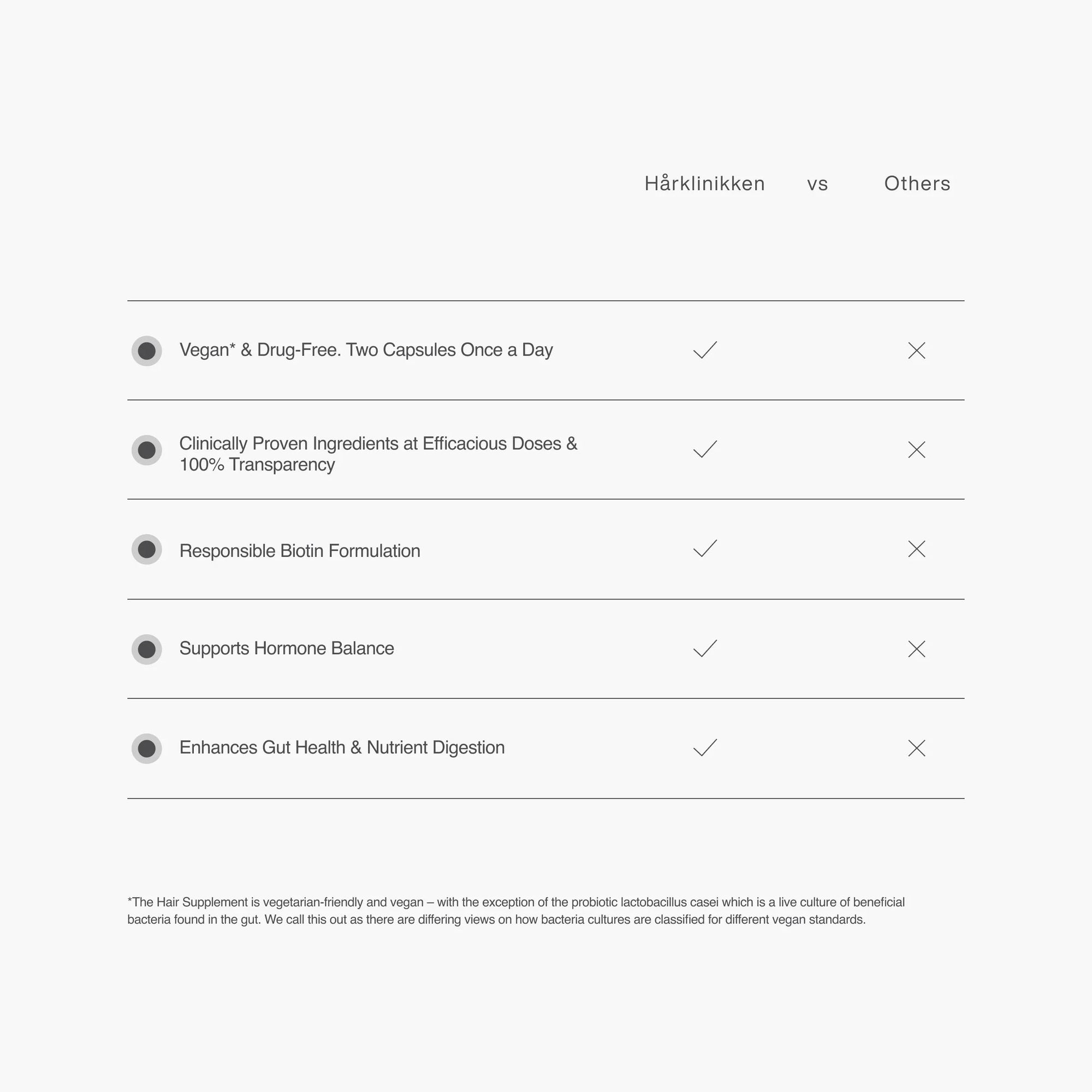Click the bullet dot beside Enhances Gut Health

pyautogui.click(x=147, y=749)
